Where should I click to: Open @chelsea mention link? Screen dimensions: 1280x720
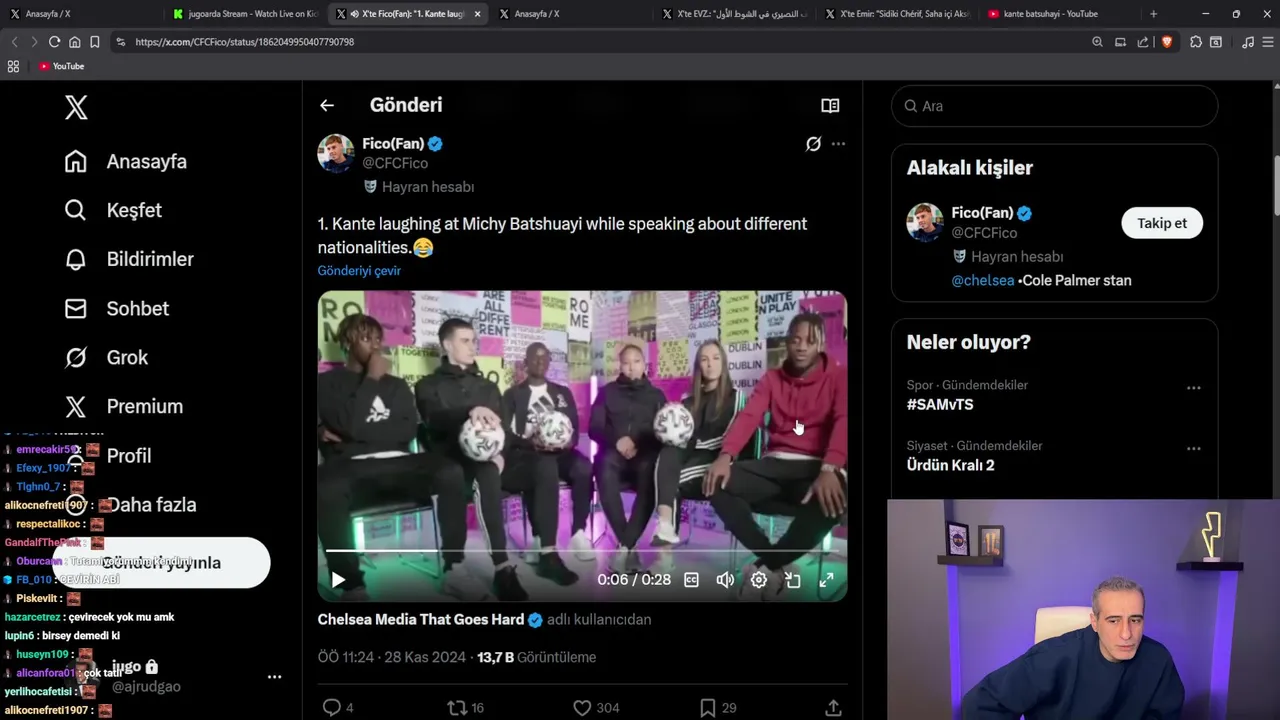pos(982,281)
